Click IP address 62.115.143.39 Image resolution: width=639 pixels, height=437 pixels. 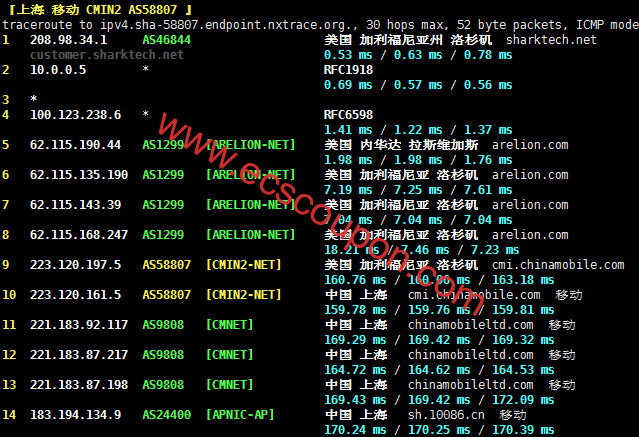click(75, 205)
